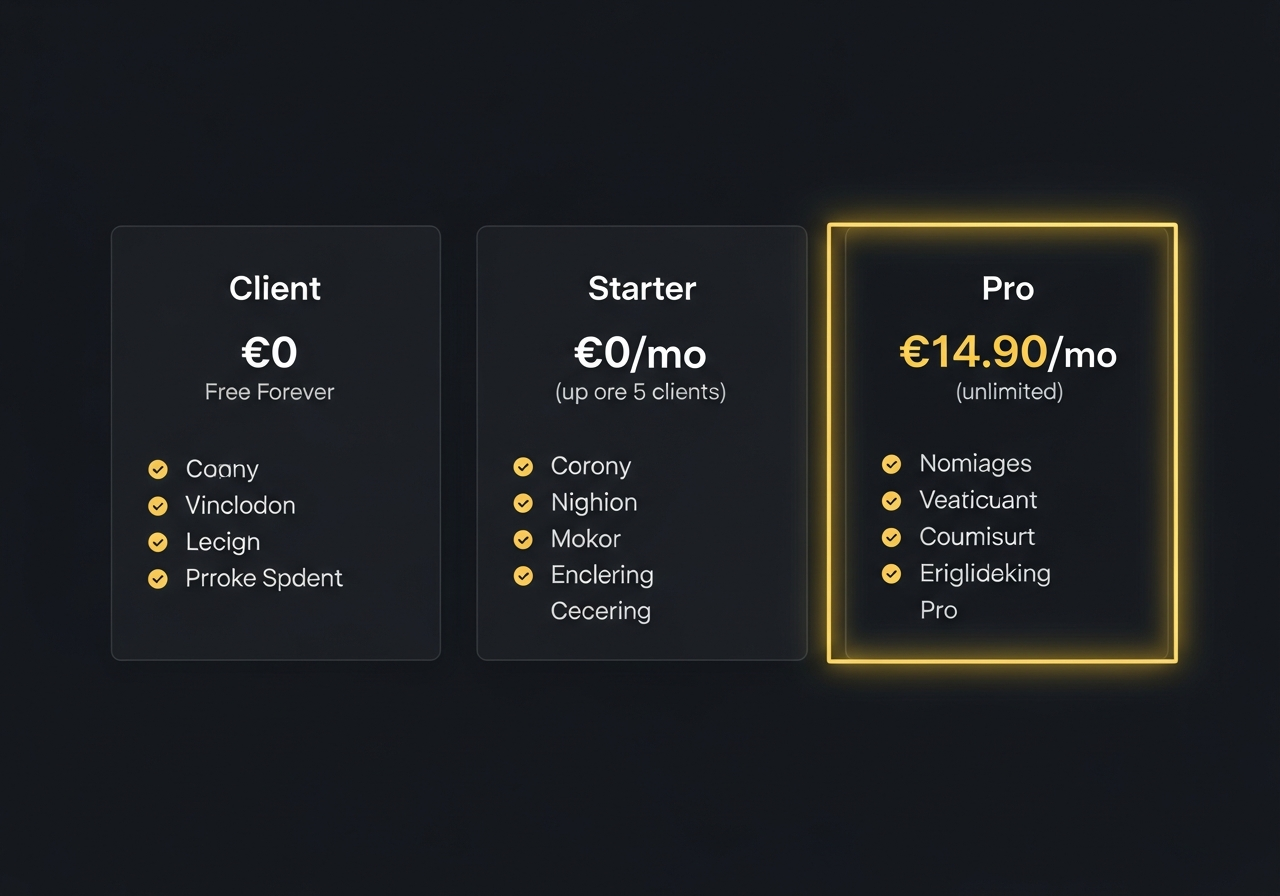Select the check icon next to Veaticuant
The image size is (1280, 896).
890,500
